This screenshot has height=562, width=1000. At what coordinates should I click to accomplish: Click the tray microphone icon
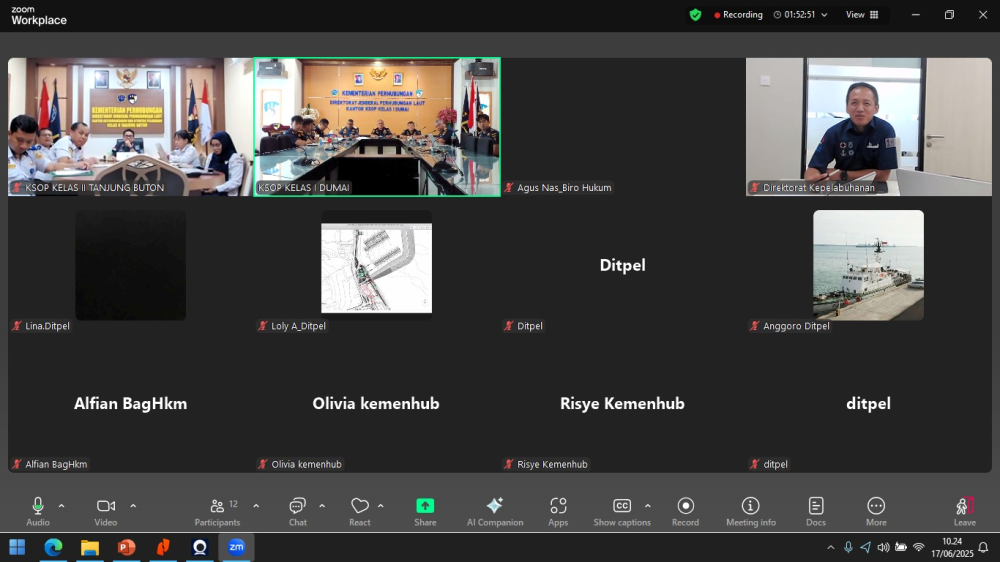coord(848,547)
